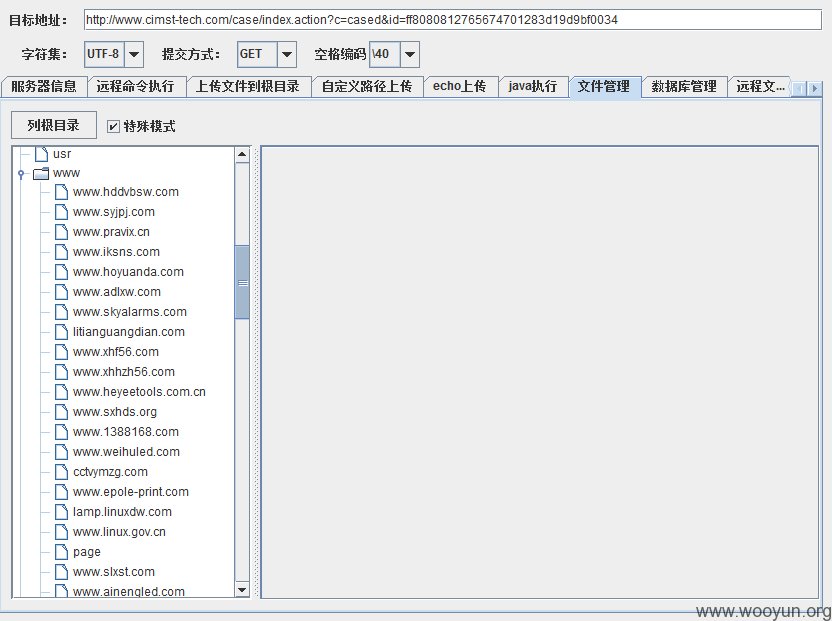Select the www.syjpj.com entry
This screenshot has height=621, width=832.
point(114,212)
